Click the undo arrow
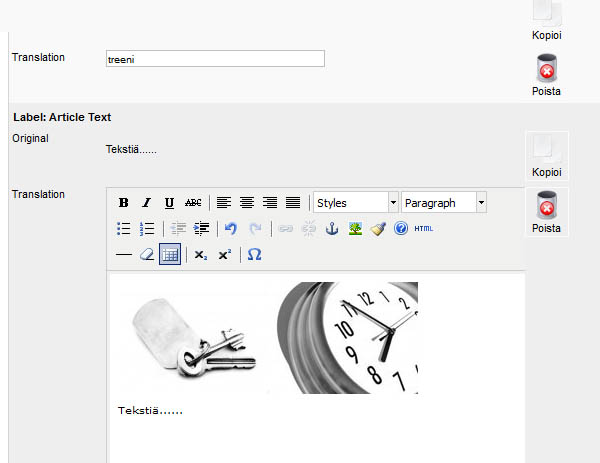 click(231, 229)
